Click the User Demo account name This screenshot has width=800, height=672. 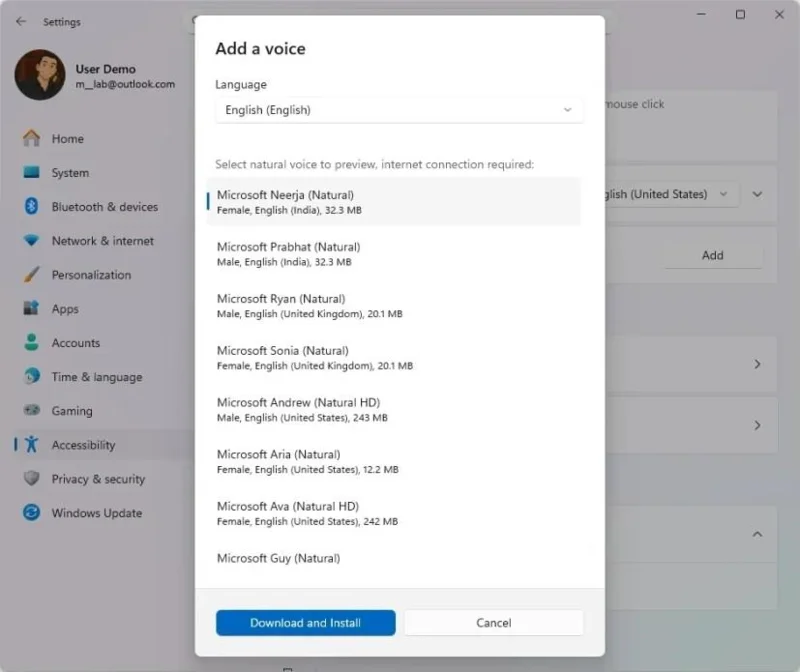pyautogui.click(x=106, y=69)
